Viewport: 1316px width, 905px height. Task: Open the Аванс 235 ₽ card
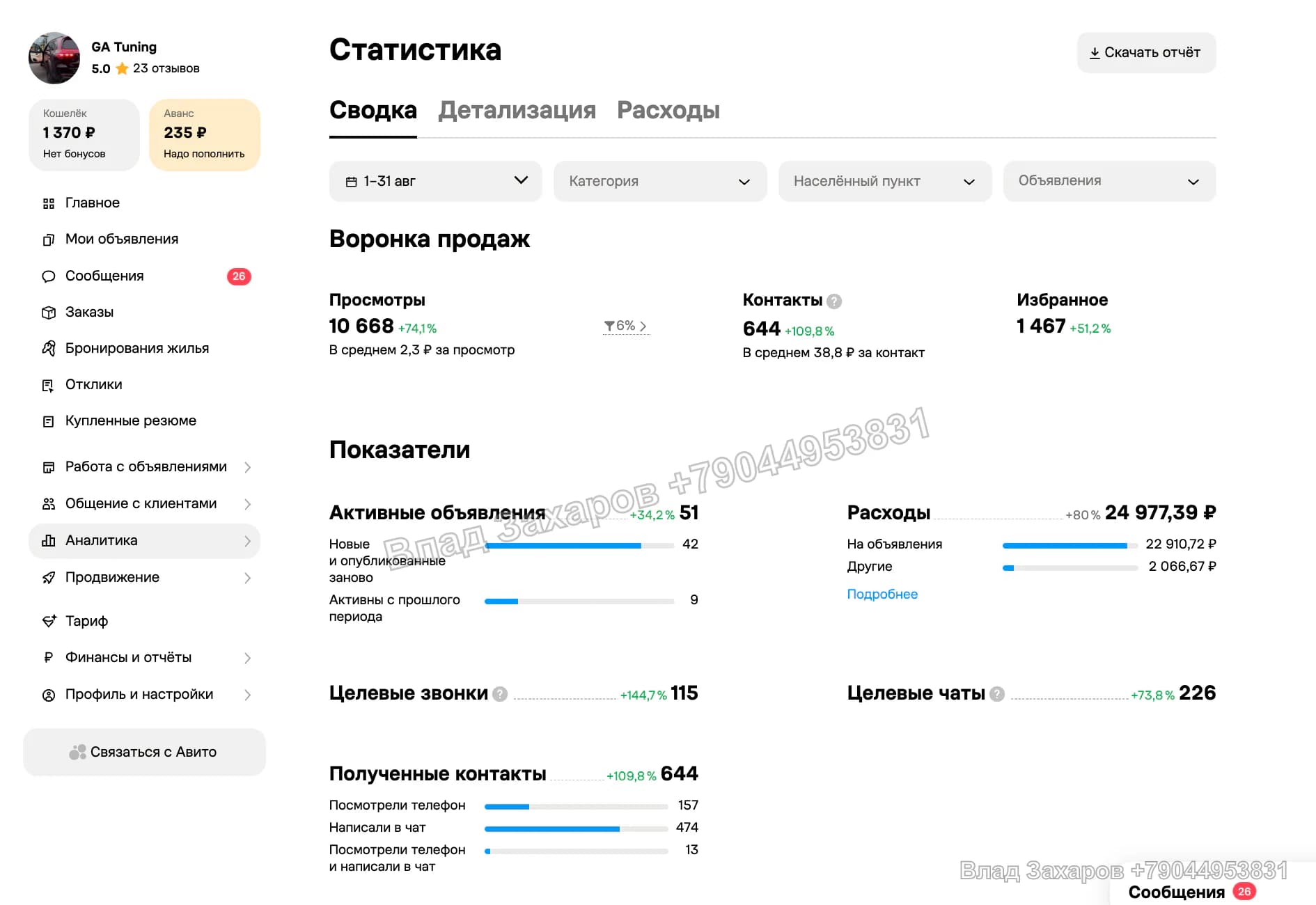coord(205,134)
